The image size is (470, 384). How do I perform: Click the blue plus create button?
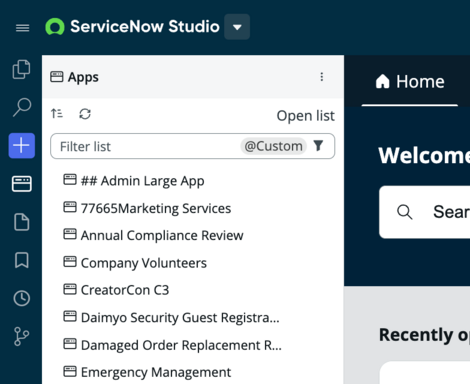tap(22, 146)
